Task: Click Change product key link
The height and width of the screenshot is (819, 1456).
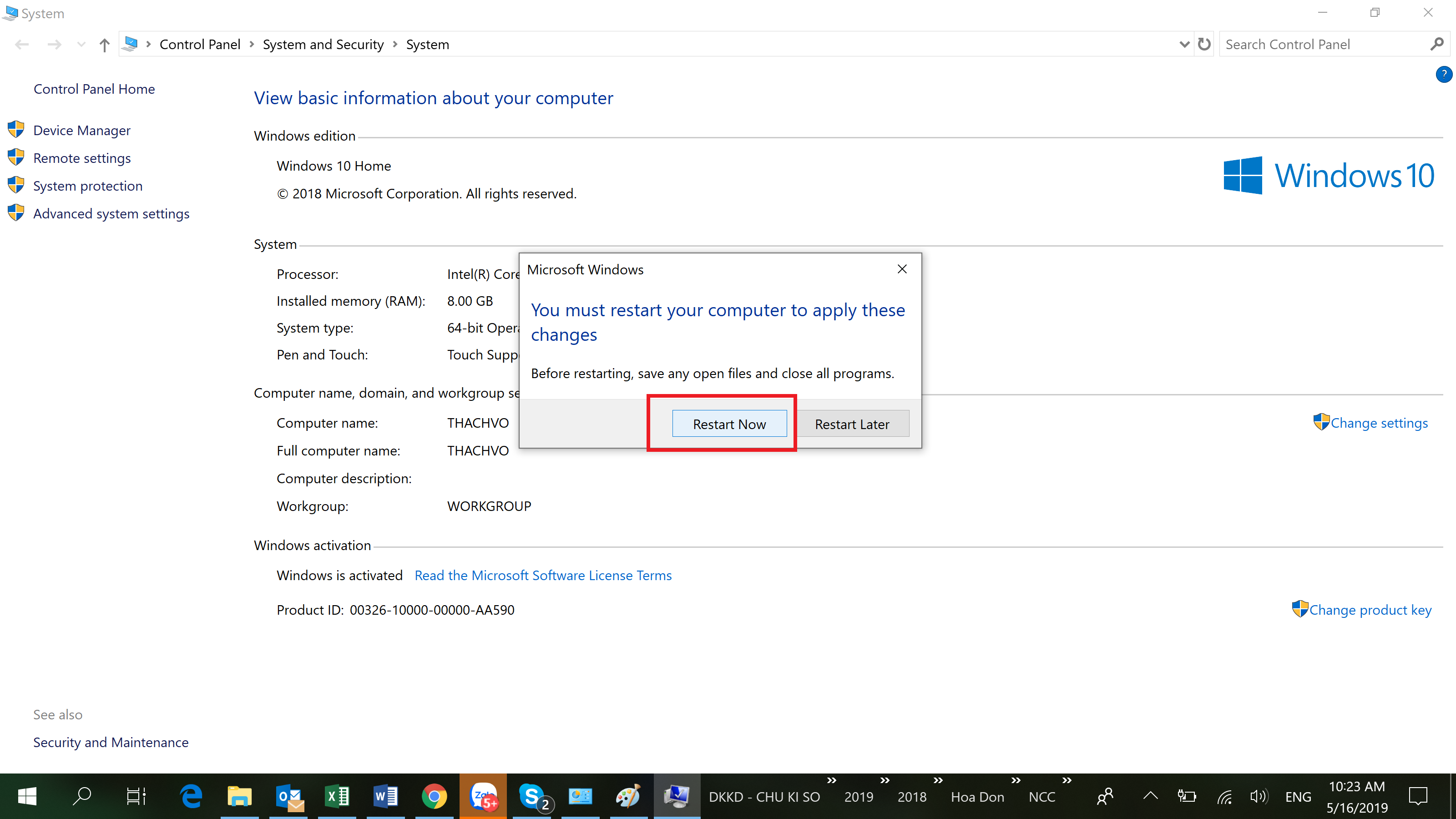Action: click(1370, 610)
